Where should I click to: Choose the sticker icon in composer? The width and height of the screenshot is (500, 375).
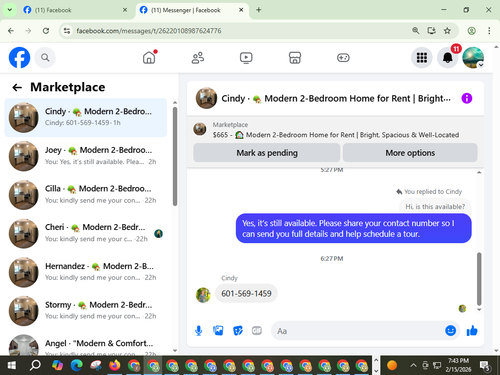238,331
